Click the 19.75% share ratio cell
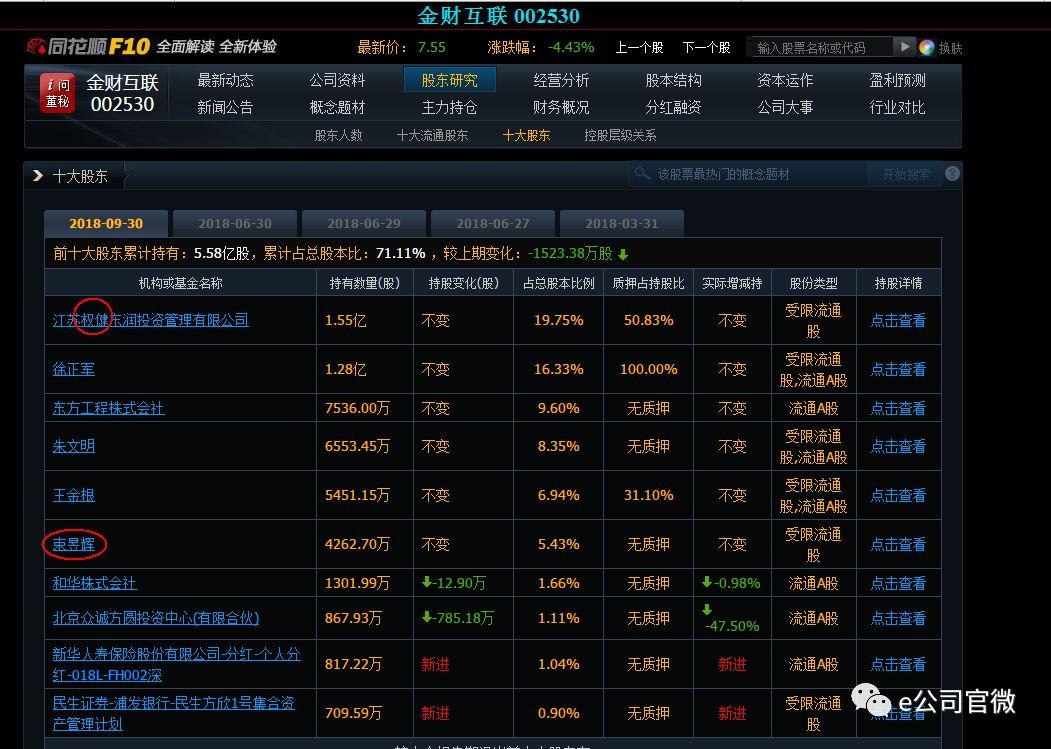The height and width of the screenshot is (749, 1051). click(x=558, y=321)
